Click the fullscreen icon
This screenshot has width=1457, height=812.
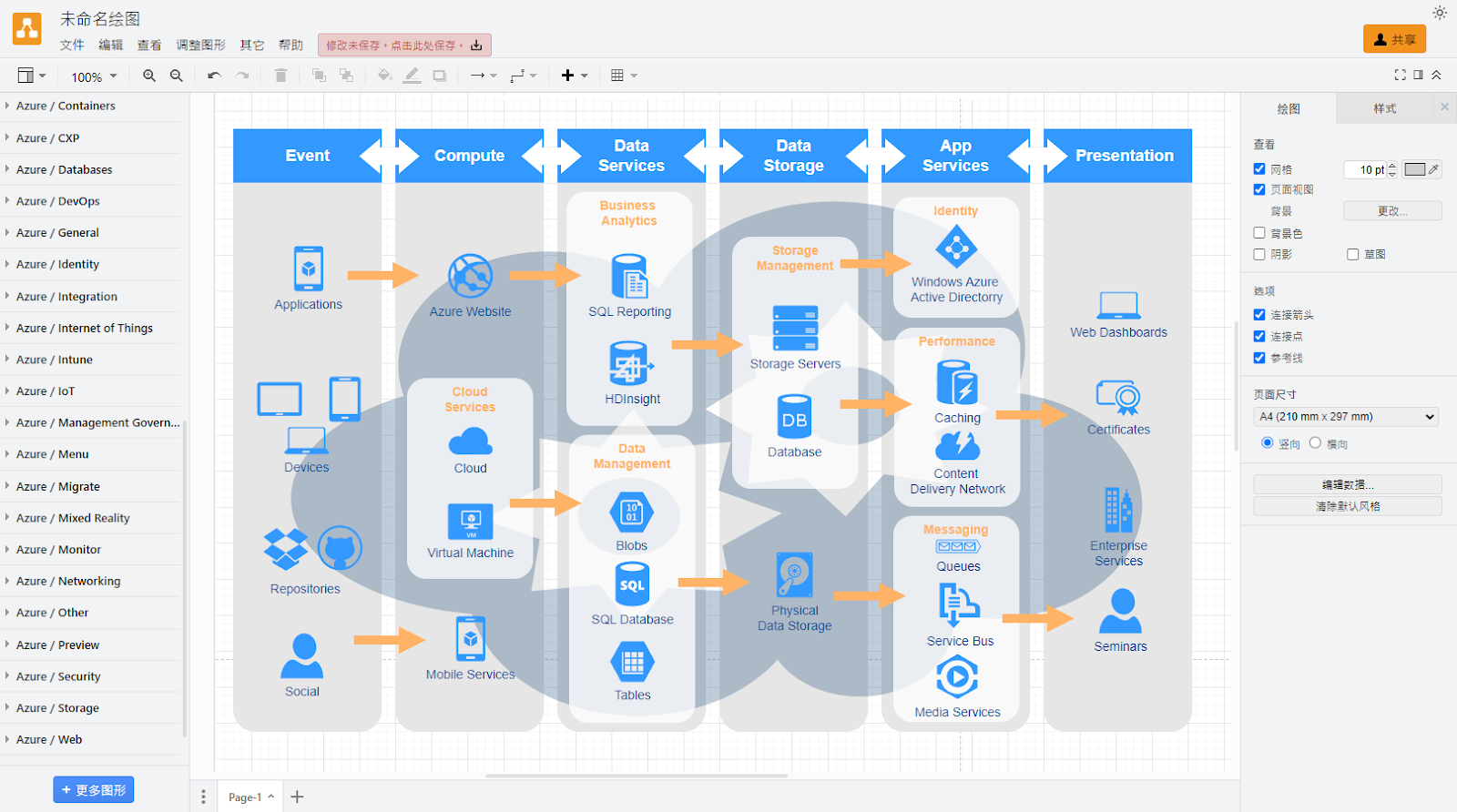click(x=1401, y=75)
